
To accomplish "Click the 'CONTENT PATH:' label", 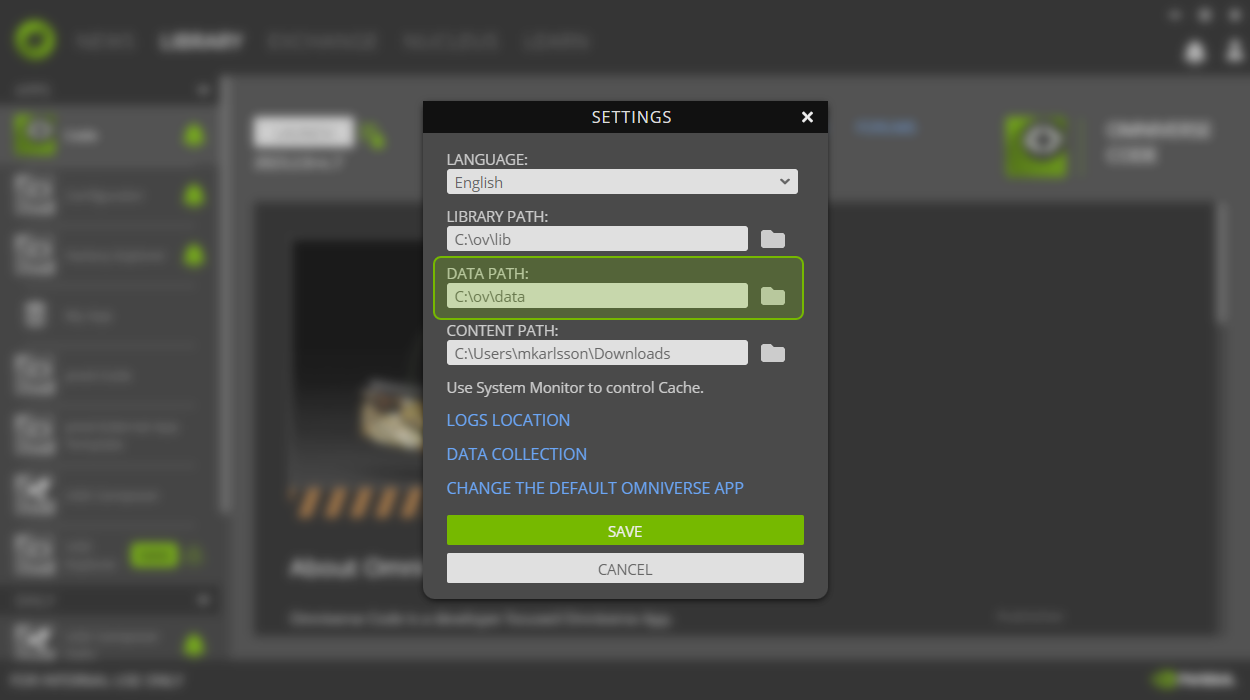I will click(502, 331).
